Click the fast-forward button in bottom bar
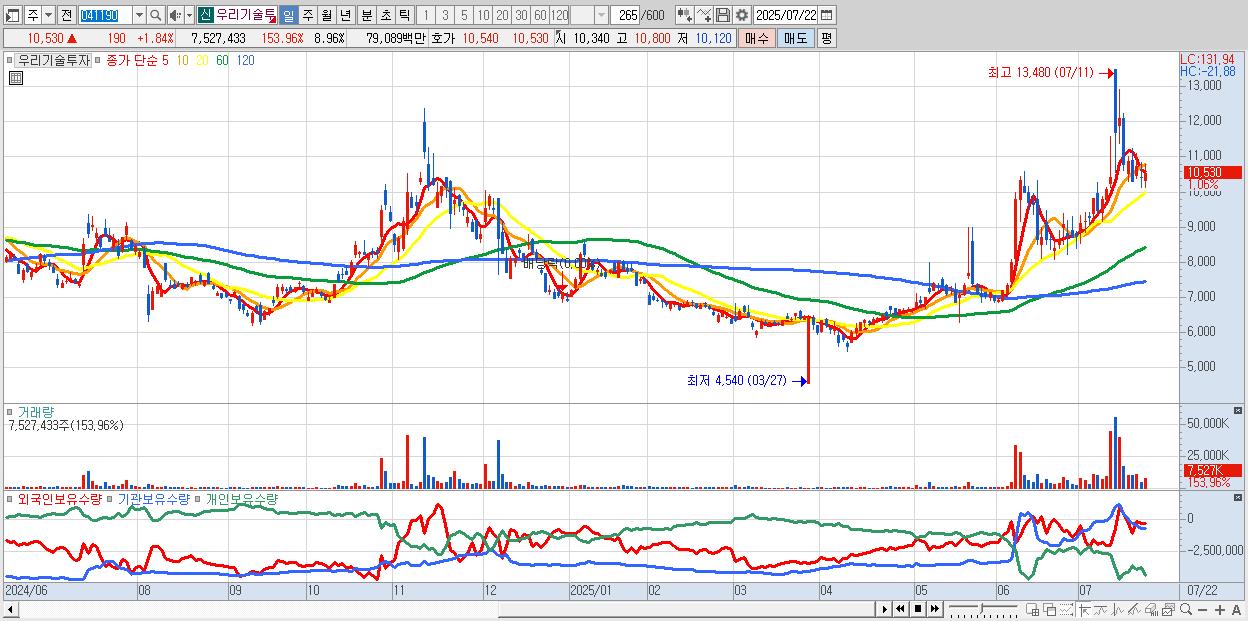1248x621 pixels. point(934,609)
